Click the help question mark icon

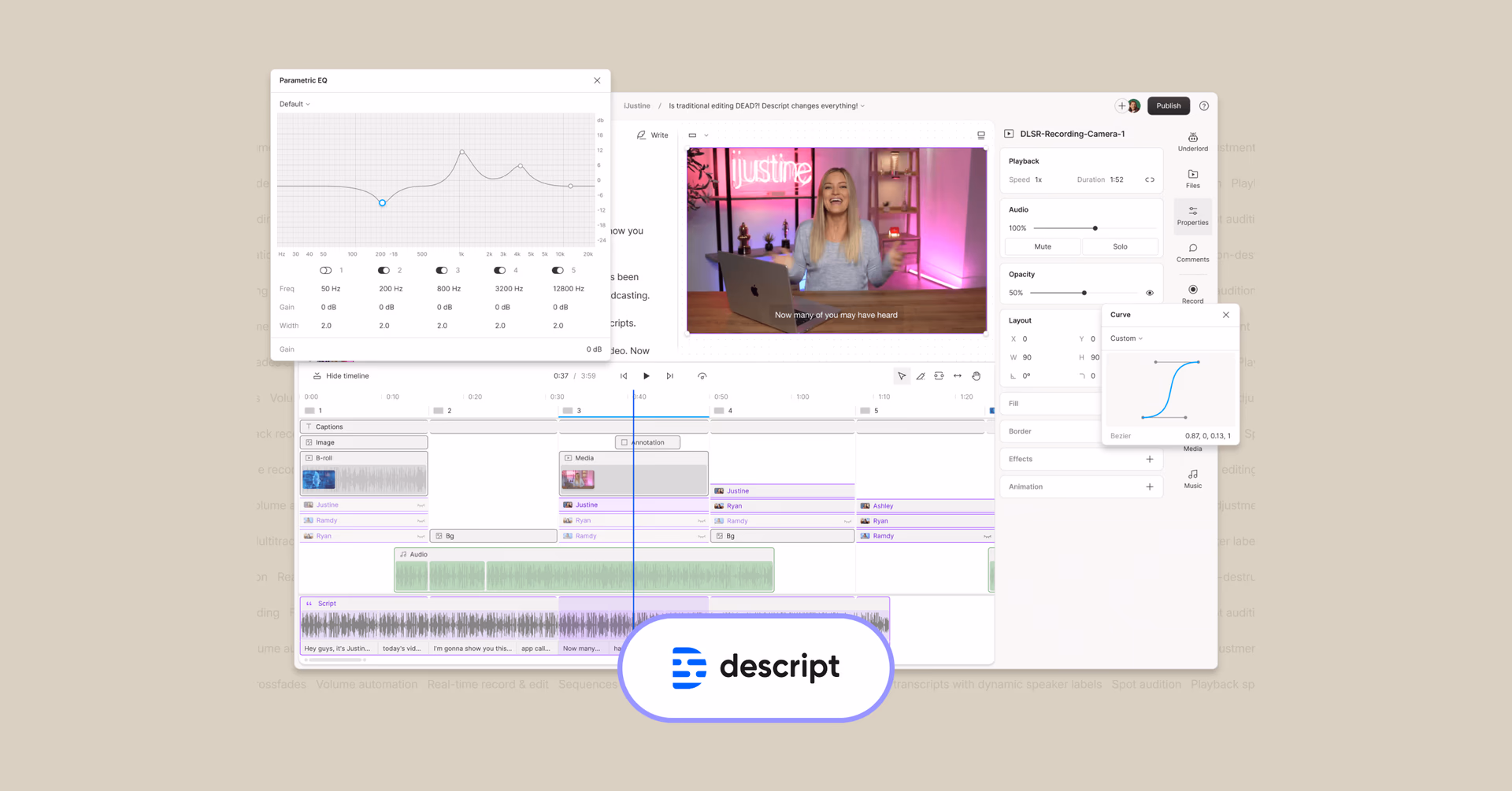point(1203,105)
